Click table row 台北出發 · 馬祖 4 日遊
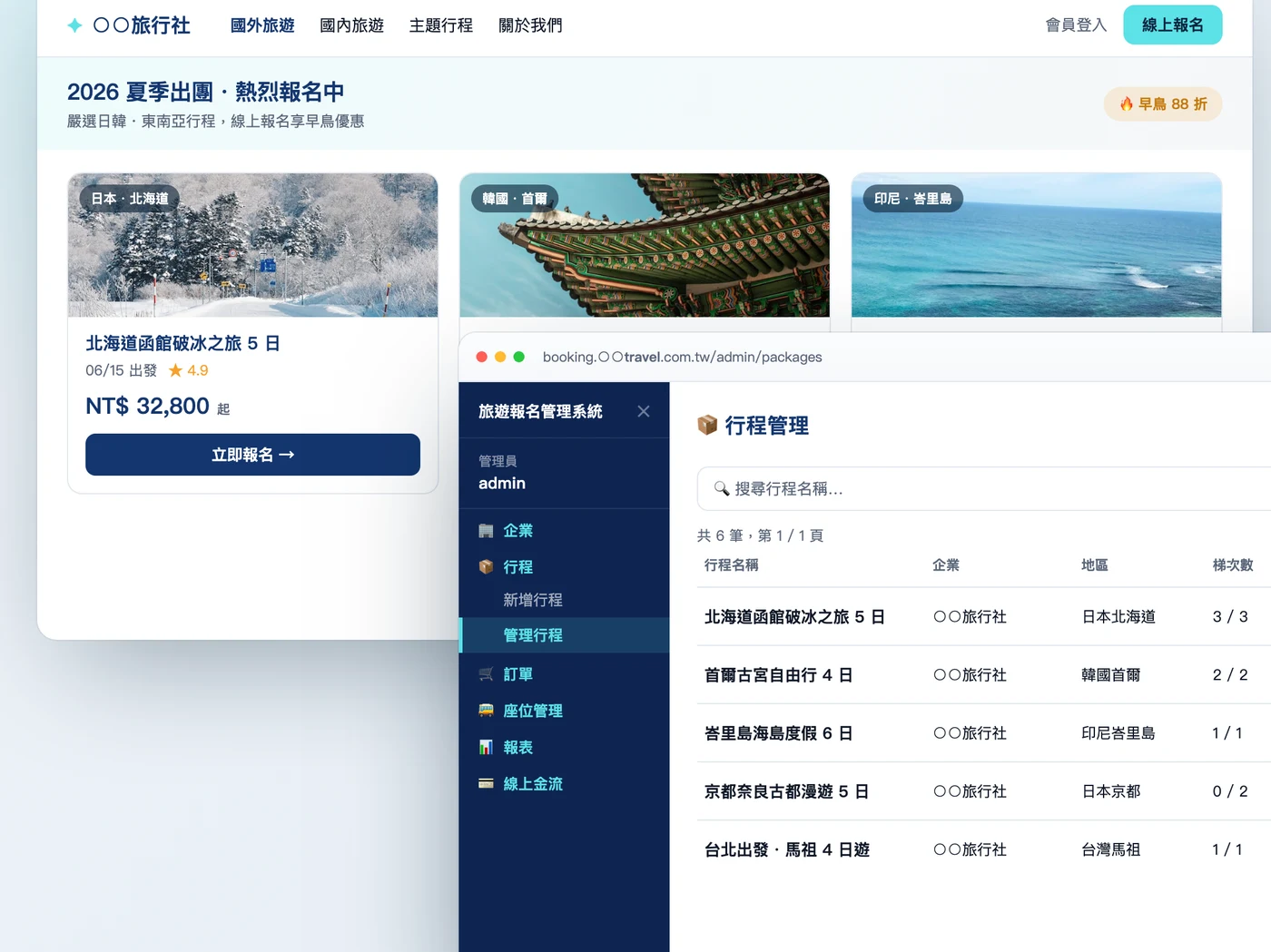 tap(984, 849)
